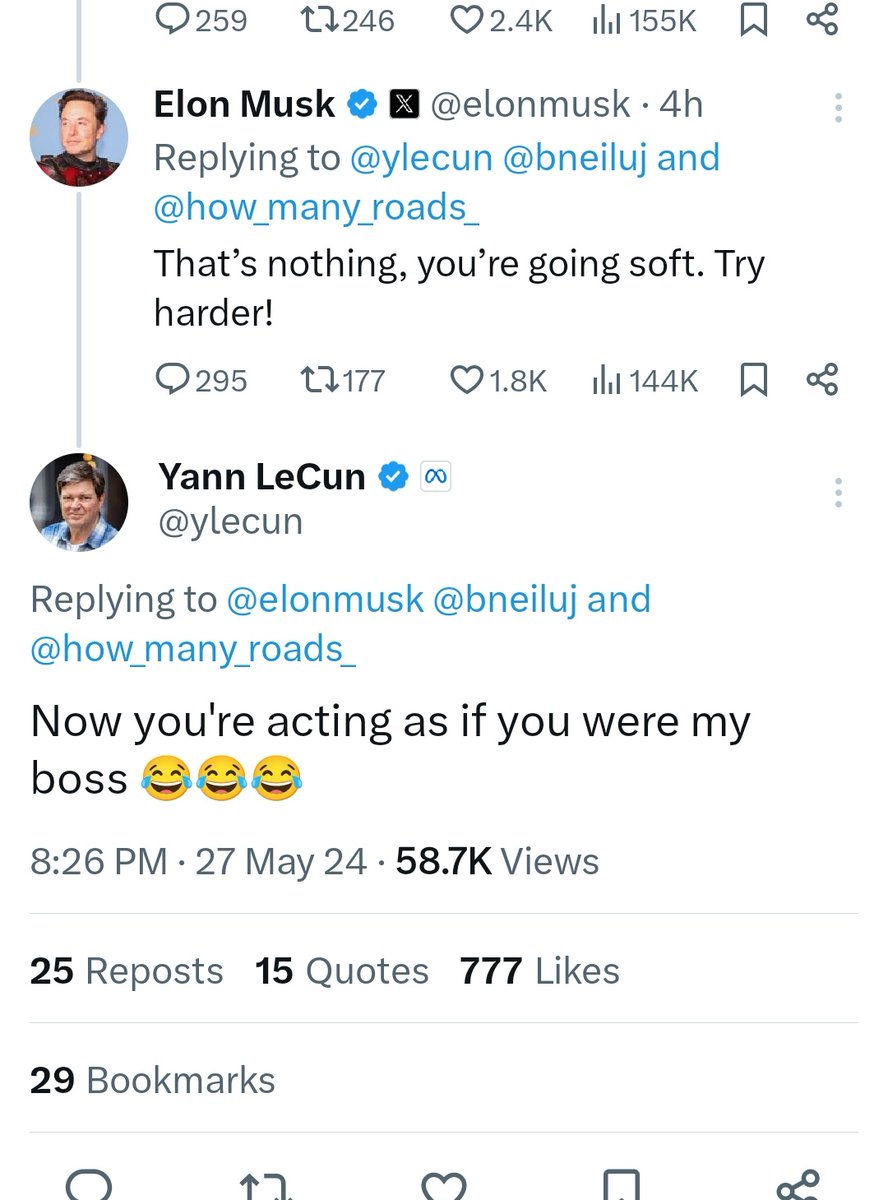Open Elon Musk's profile picture
Viewport: 888px width, 1200px height.
click(79, 138)
